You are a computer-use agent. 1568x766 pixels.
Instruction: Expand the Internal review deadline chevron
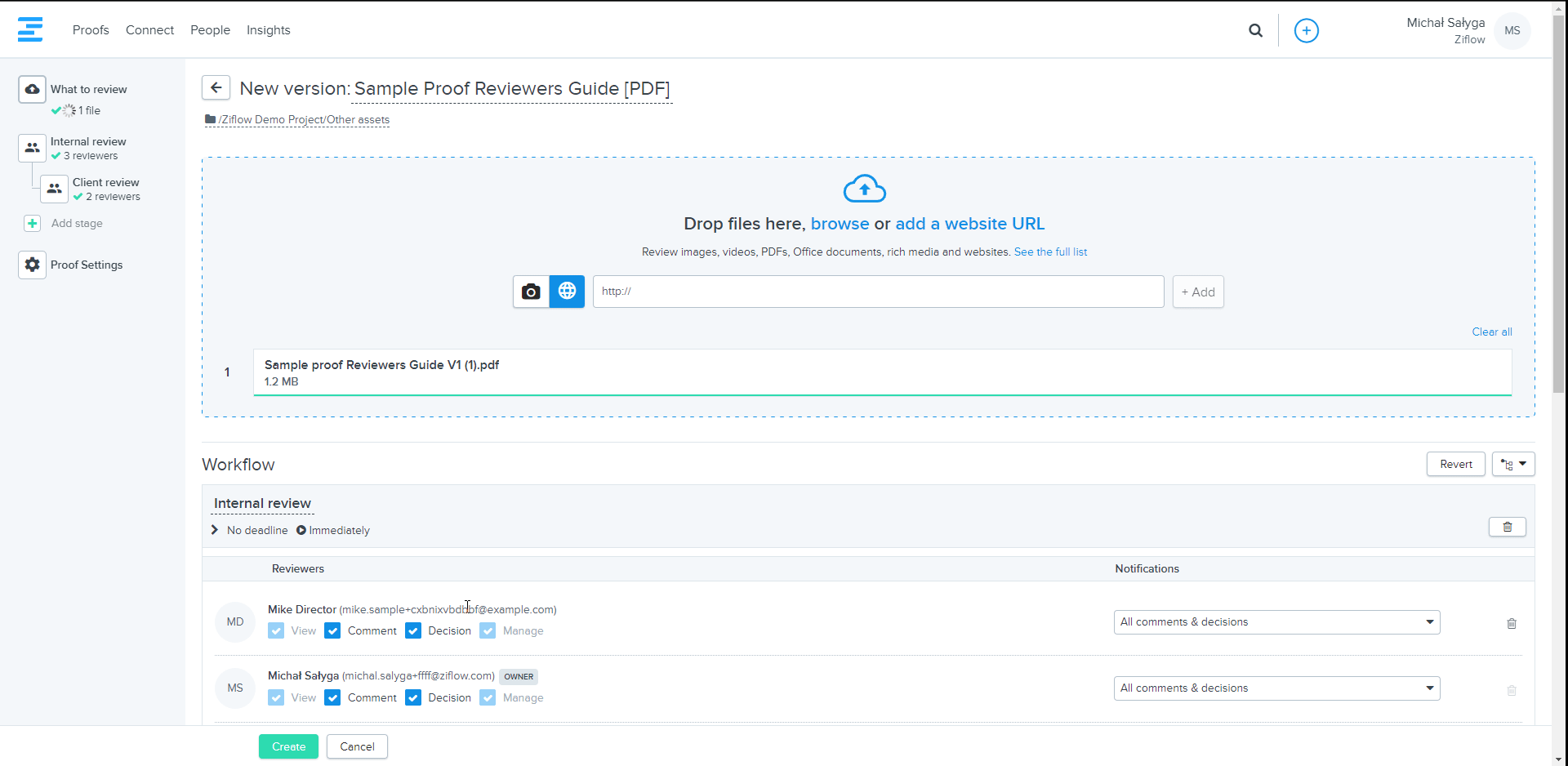(x=215, y=530)
